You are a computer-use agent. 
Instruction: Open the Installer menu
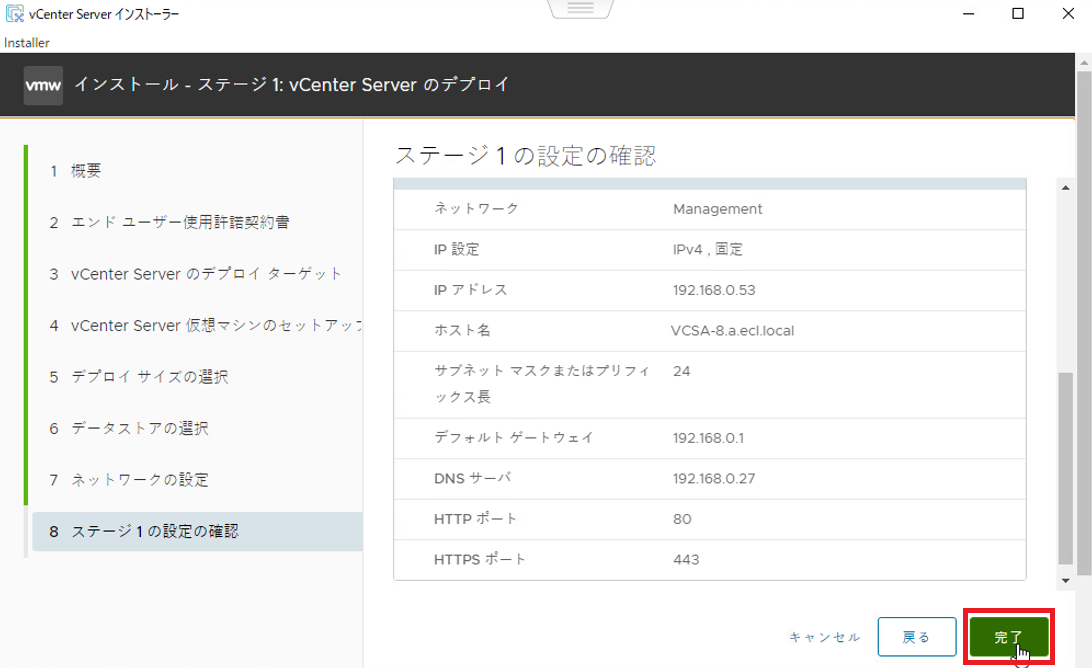point(27,43)
